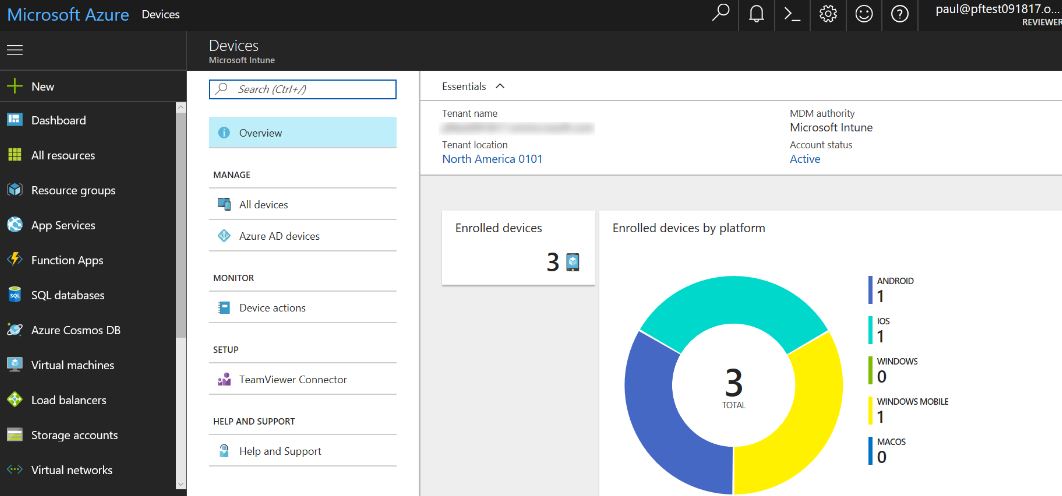The width and height of the screenshot is (1062, 496).
Task: Click the 'MDM authority' label
Action: [x=822, y=113]
